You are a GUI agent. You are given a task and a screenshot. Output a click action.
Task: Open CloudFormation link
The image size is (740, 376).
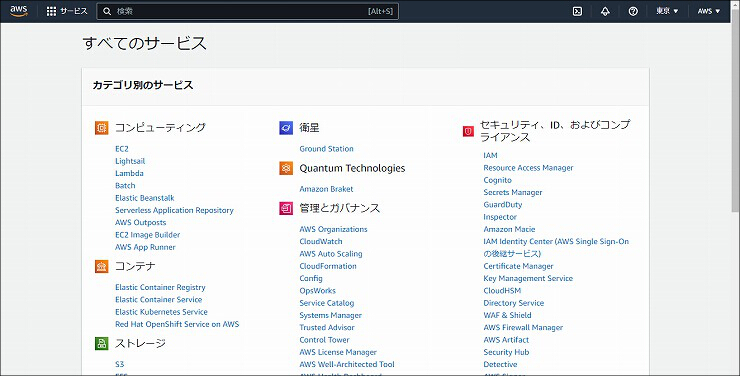pyautogui.click(x=328, y=266)
